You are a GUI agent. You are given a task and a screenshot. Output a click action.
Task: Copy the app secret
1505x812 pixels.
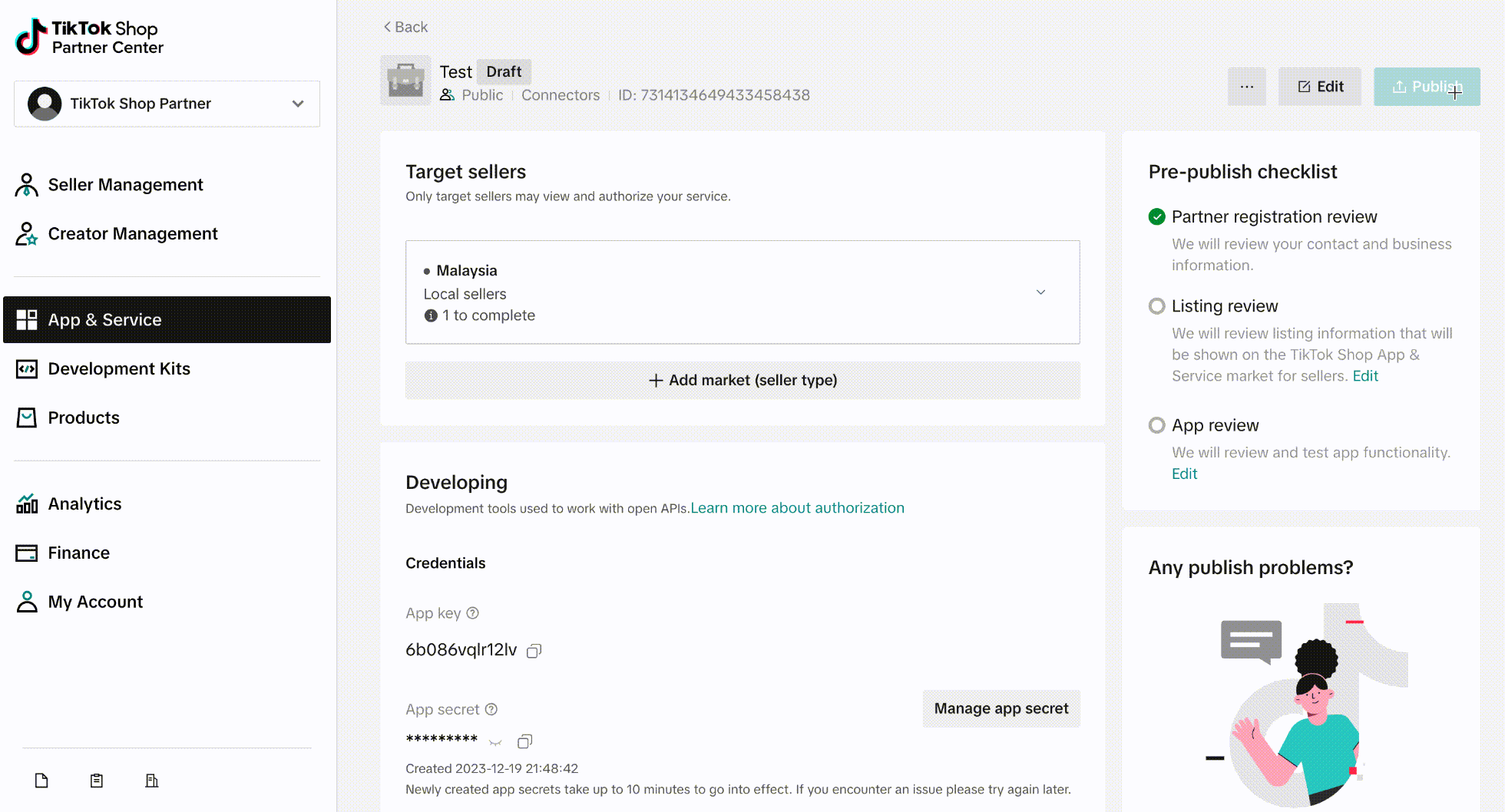pos(525,741)
